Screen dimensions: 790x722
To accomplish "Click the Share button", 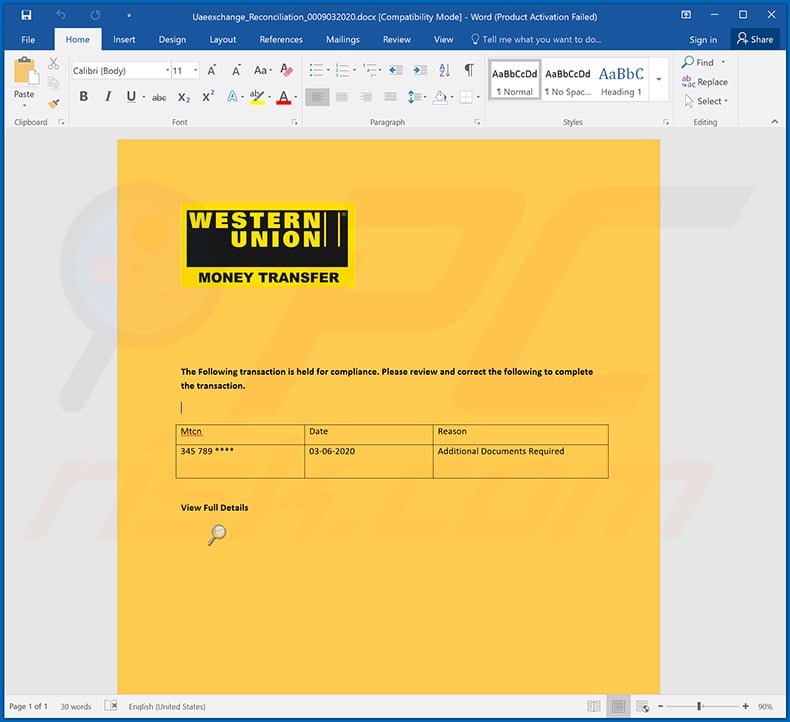I will 755,39.
